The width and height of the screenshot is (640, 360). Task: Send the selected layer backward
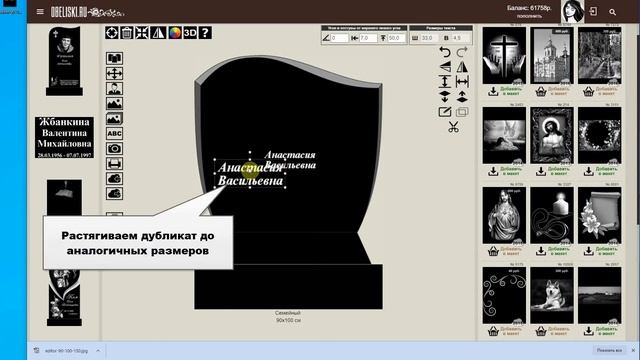445,97
